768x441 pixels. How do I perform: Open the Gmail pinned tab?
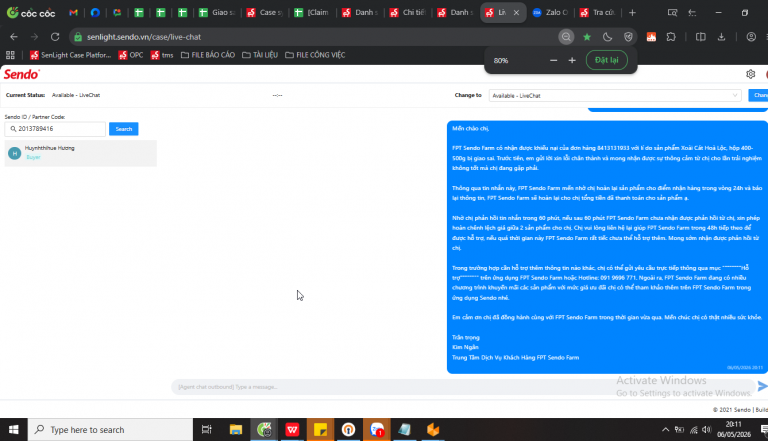73,13
